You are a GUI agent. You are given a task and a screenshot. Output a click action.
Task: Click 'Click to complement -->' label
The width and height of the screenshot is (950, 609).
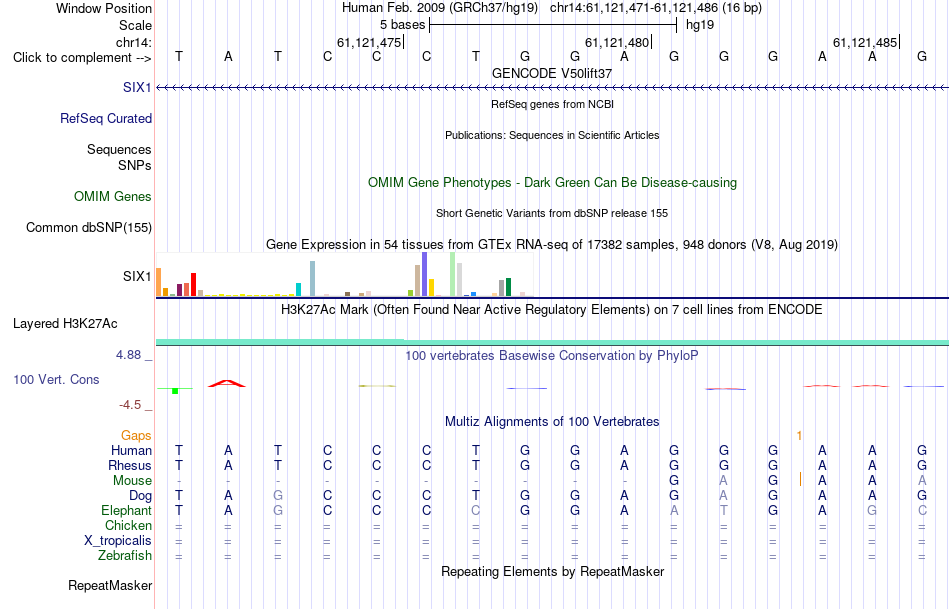click(82, 58)
